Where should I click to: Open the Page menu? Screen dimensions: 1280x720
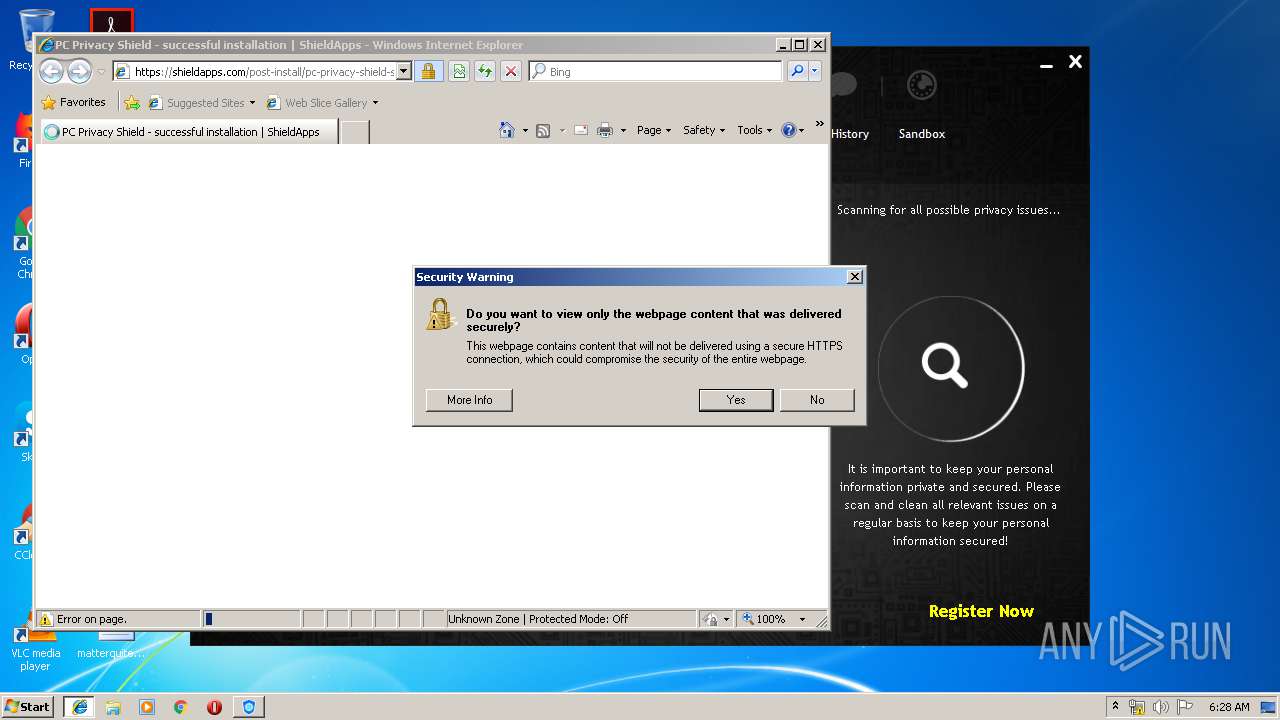654,130
